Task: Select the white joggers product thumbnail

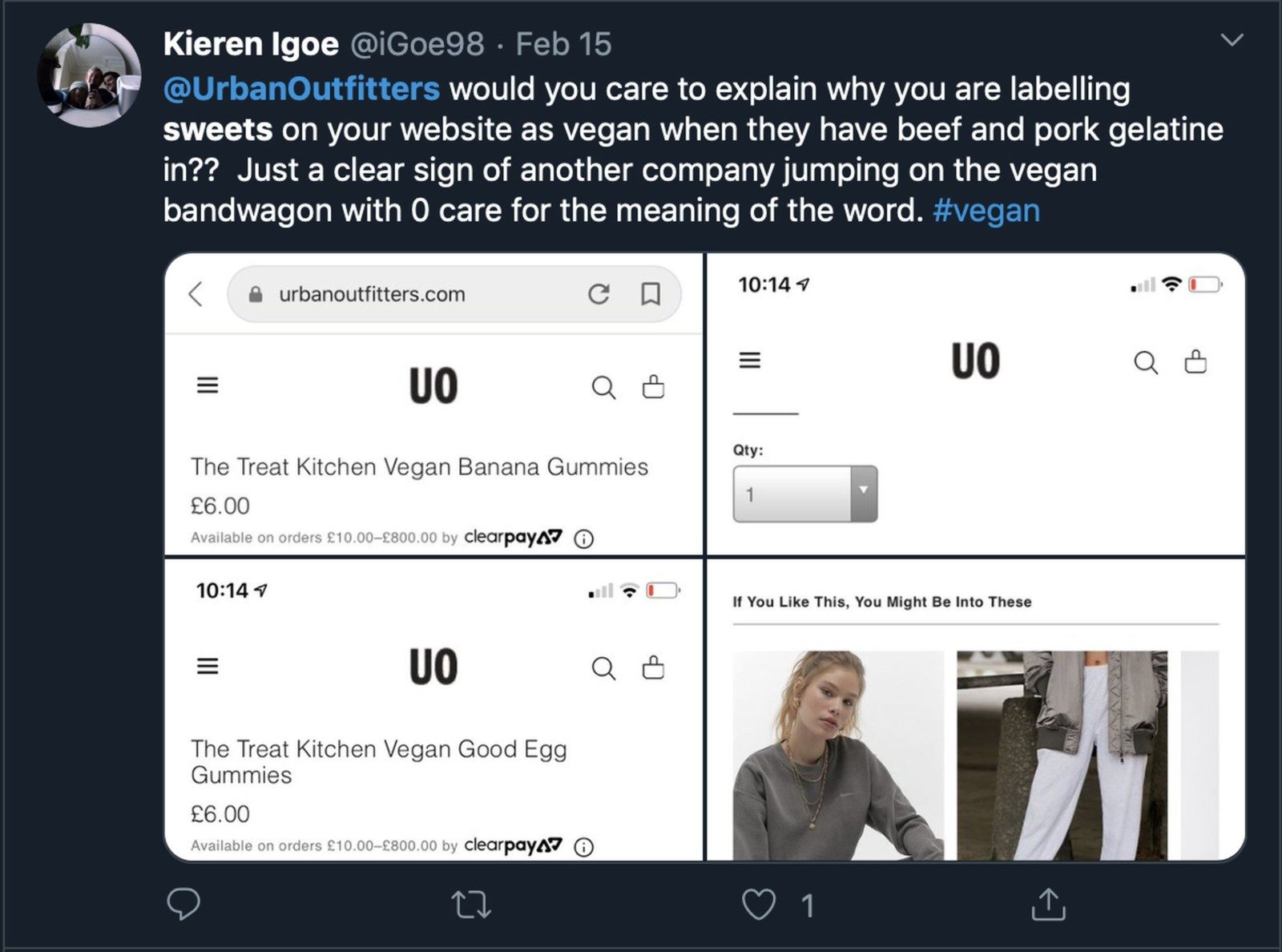Action: [x=1062, y=755]
